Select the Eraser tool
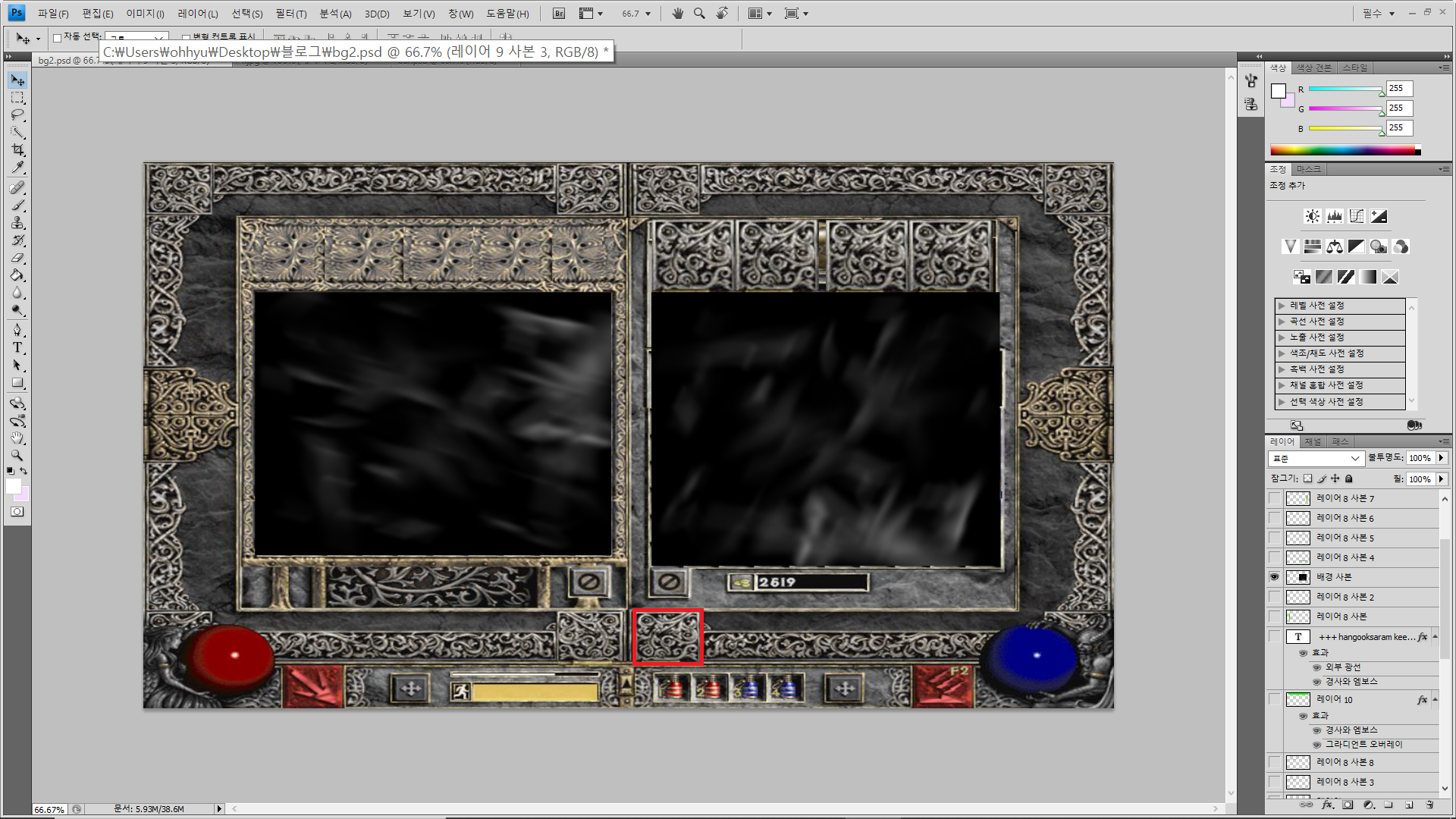The width and height of the screenshot is (1456, 819). click(17, 259)
